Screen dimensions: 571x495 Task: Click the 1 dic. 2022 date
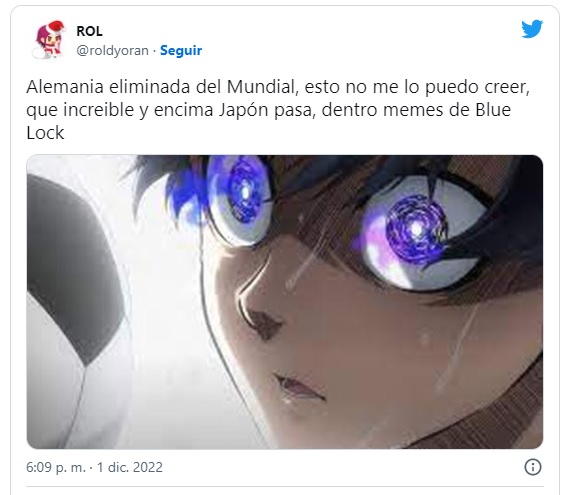coord(130,467)
